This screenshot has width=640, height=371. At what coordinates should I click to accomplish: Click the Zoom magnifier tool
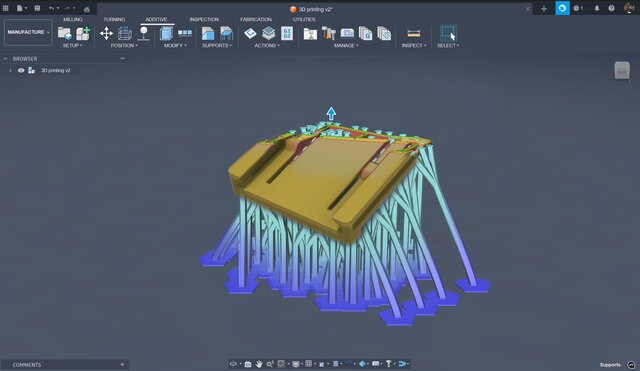270,364
